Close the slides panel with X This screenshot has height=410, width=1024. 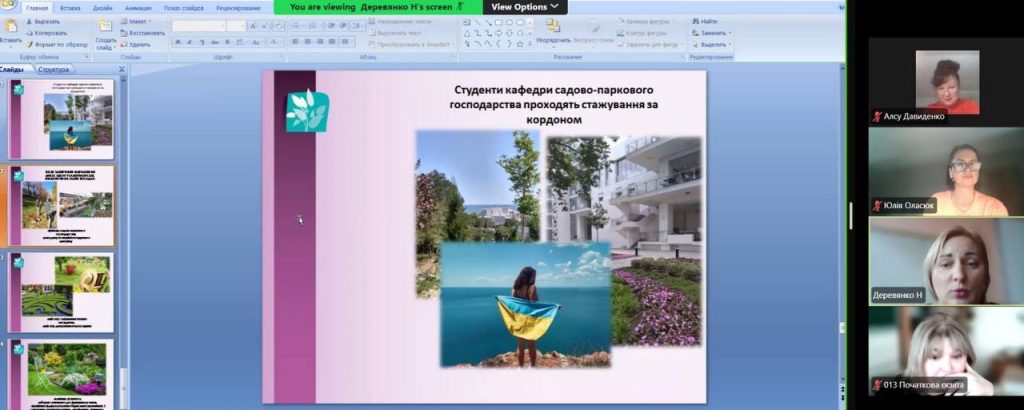(122, 70)
